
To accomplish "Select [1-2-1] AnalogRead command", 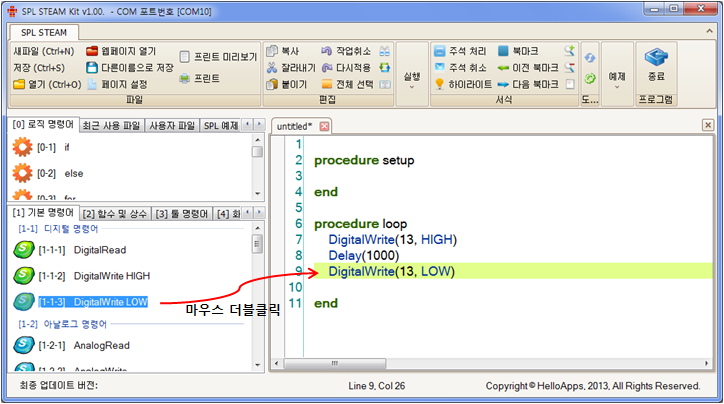I will pos(72,345).
